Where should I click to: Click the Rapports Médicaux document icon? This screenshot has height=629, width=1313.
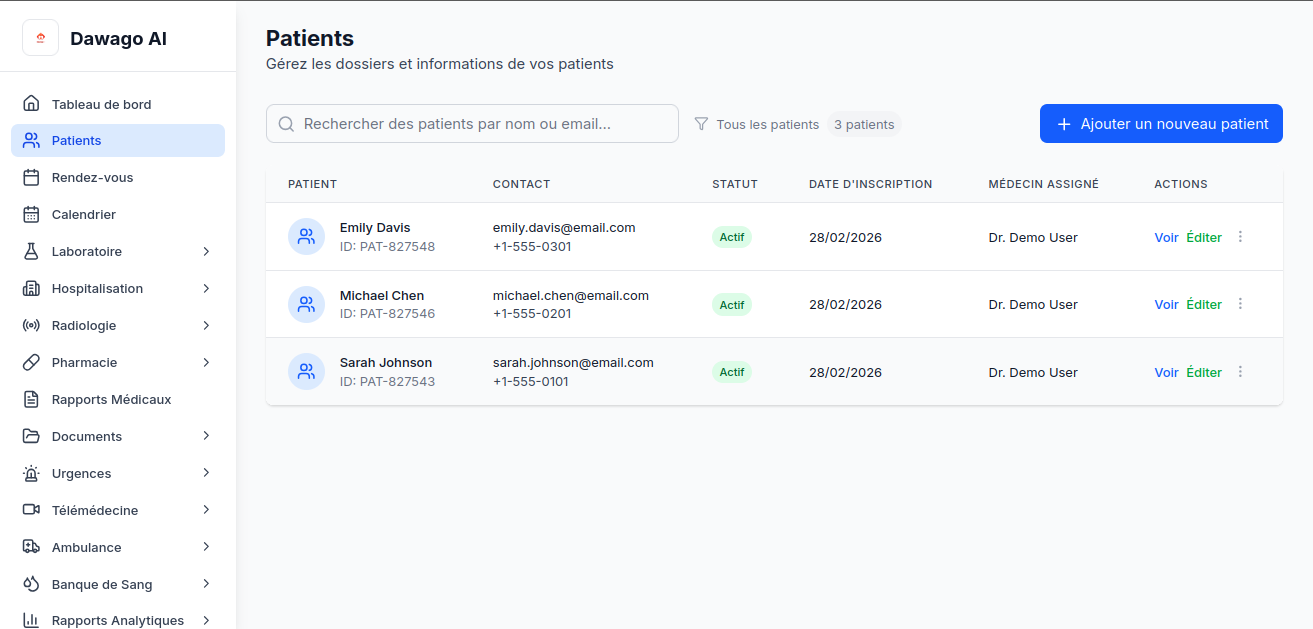pyautogui.click(x=31, y=399)
